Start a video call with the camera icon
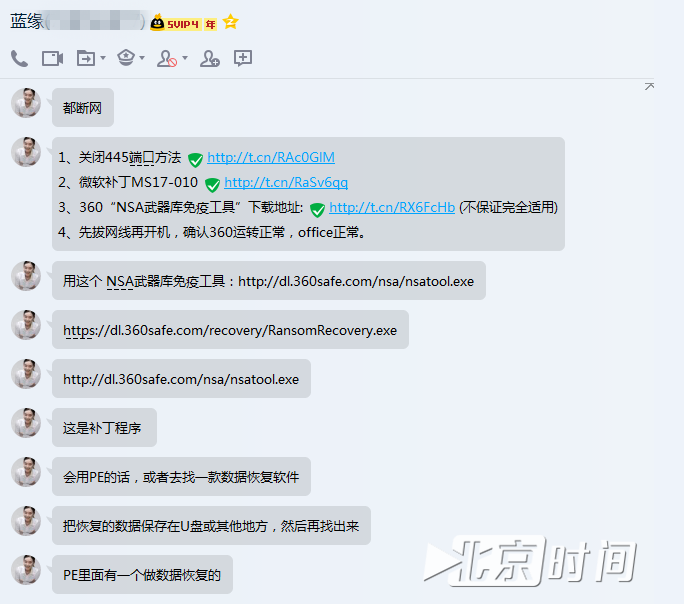Screen dimensions: 684x604 52,59
